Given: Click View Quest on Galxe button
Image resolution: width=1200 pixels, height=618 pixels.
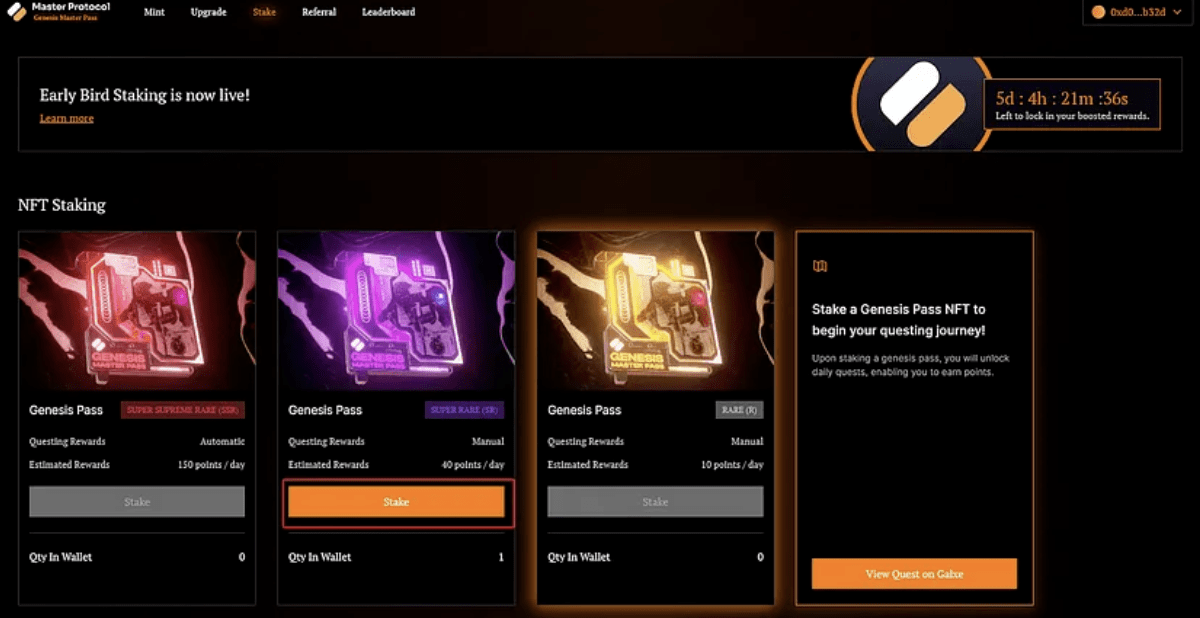Looking at the screenshot, I should [x=914, y=574].
